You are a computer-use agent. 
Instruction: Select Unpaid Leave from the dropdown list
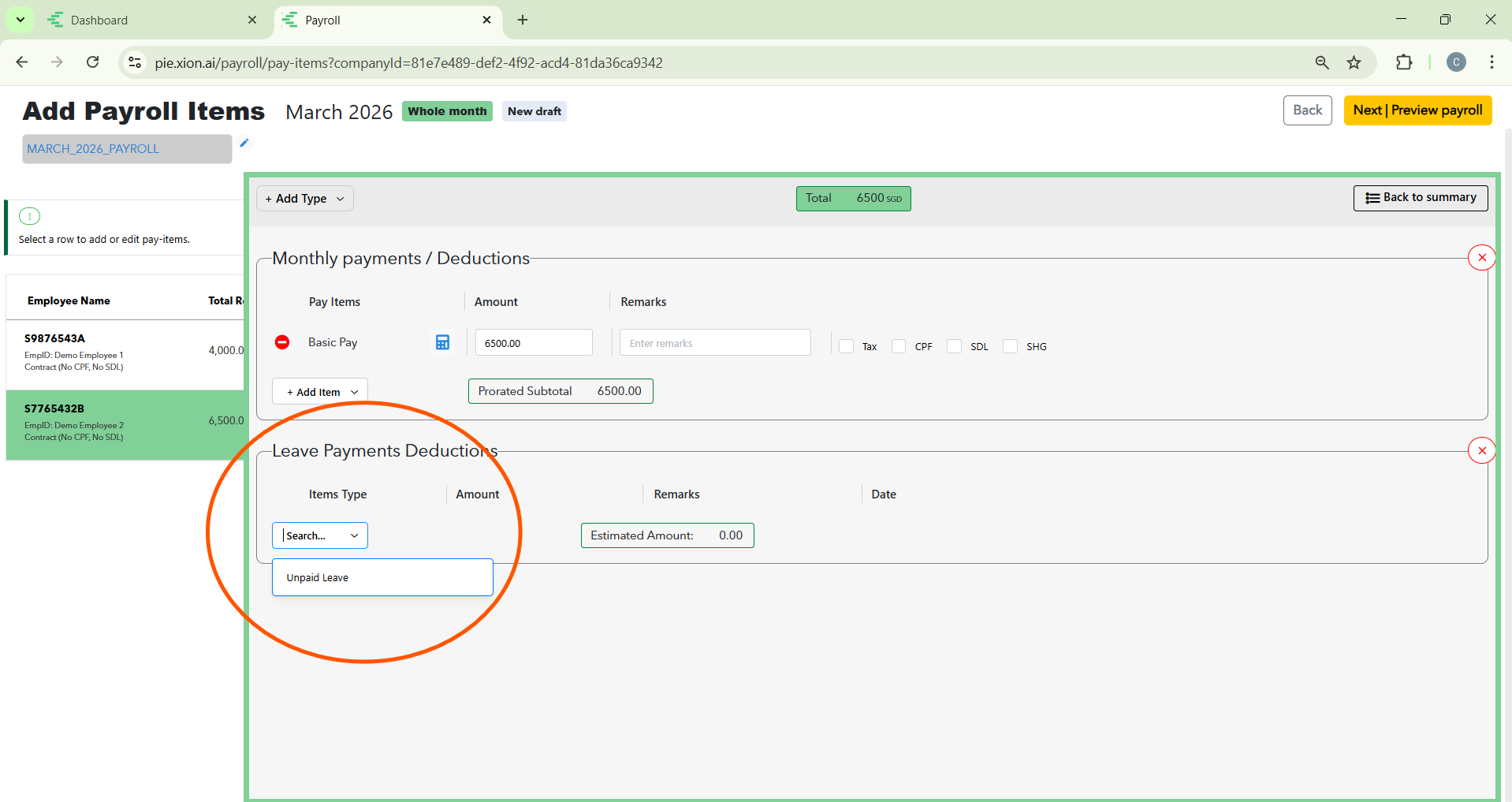click(x=318, y=578)
